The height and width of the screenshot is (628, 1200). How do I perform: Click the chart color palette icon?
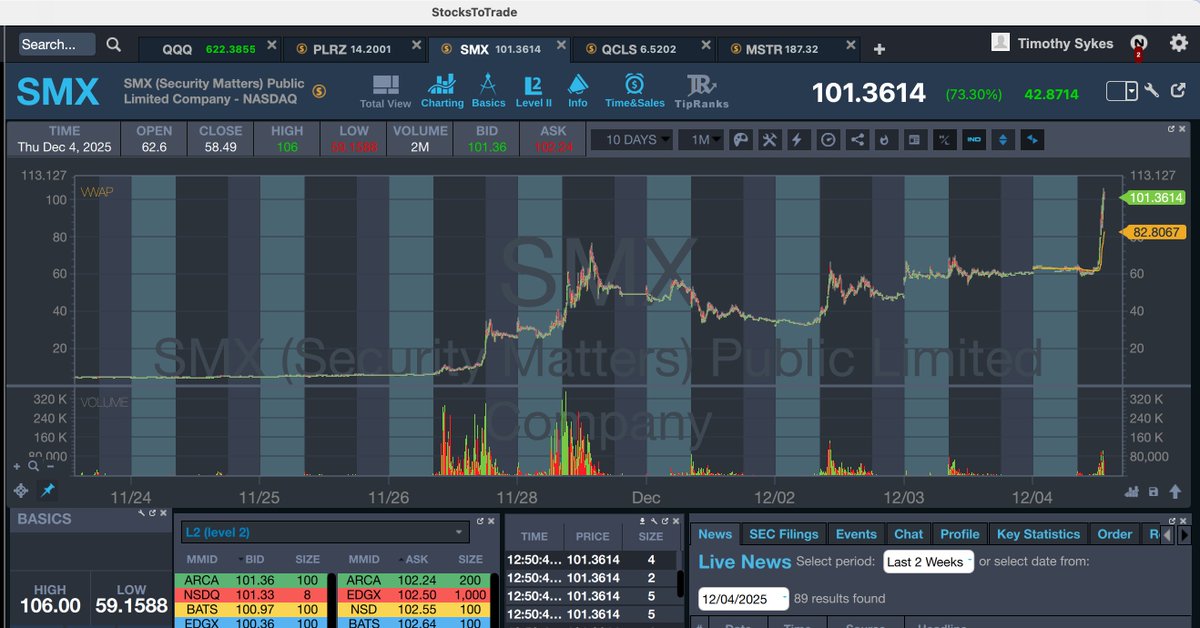(x=741, y=140)
